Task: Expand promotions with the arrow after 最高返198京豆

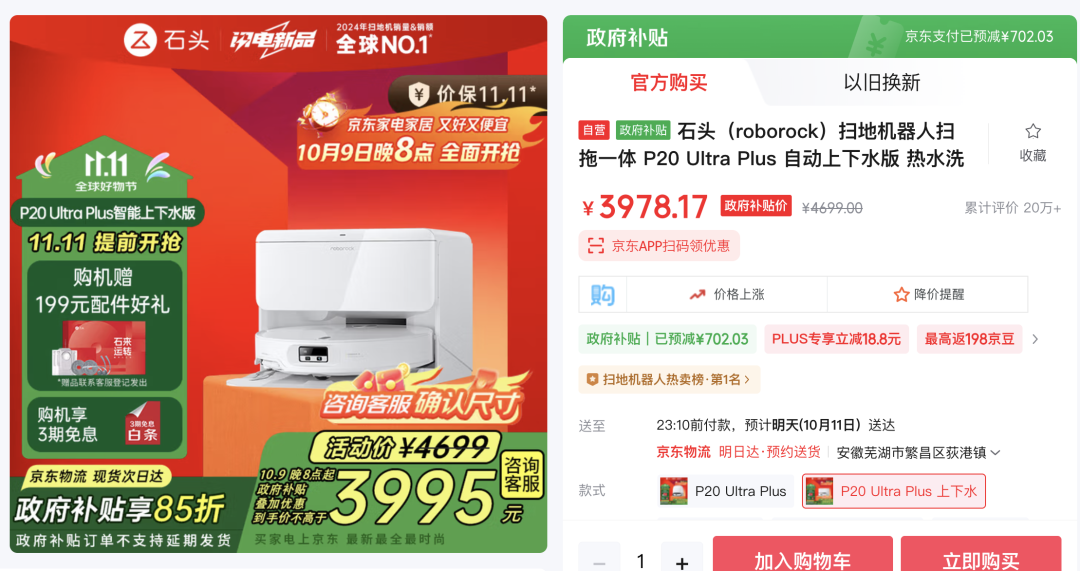Action: (1035, 339)
